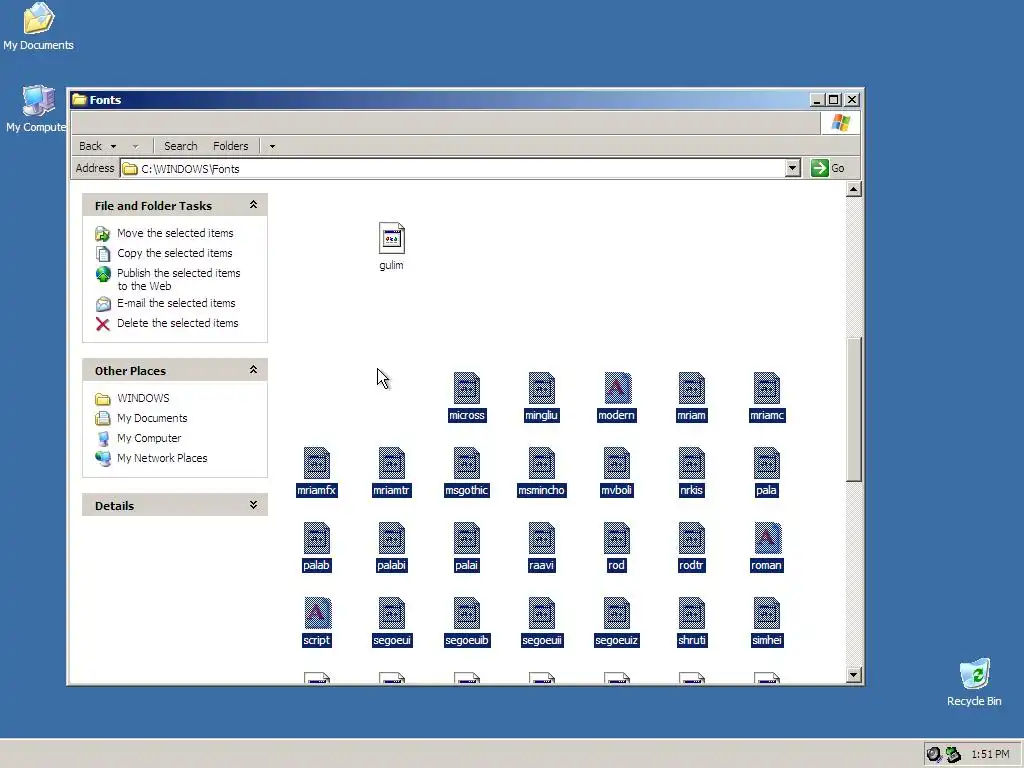Click the taskbar clock showing 1:51 PM
This screenshot has height=768, width=1024.
point(990,754)
